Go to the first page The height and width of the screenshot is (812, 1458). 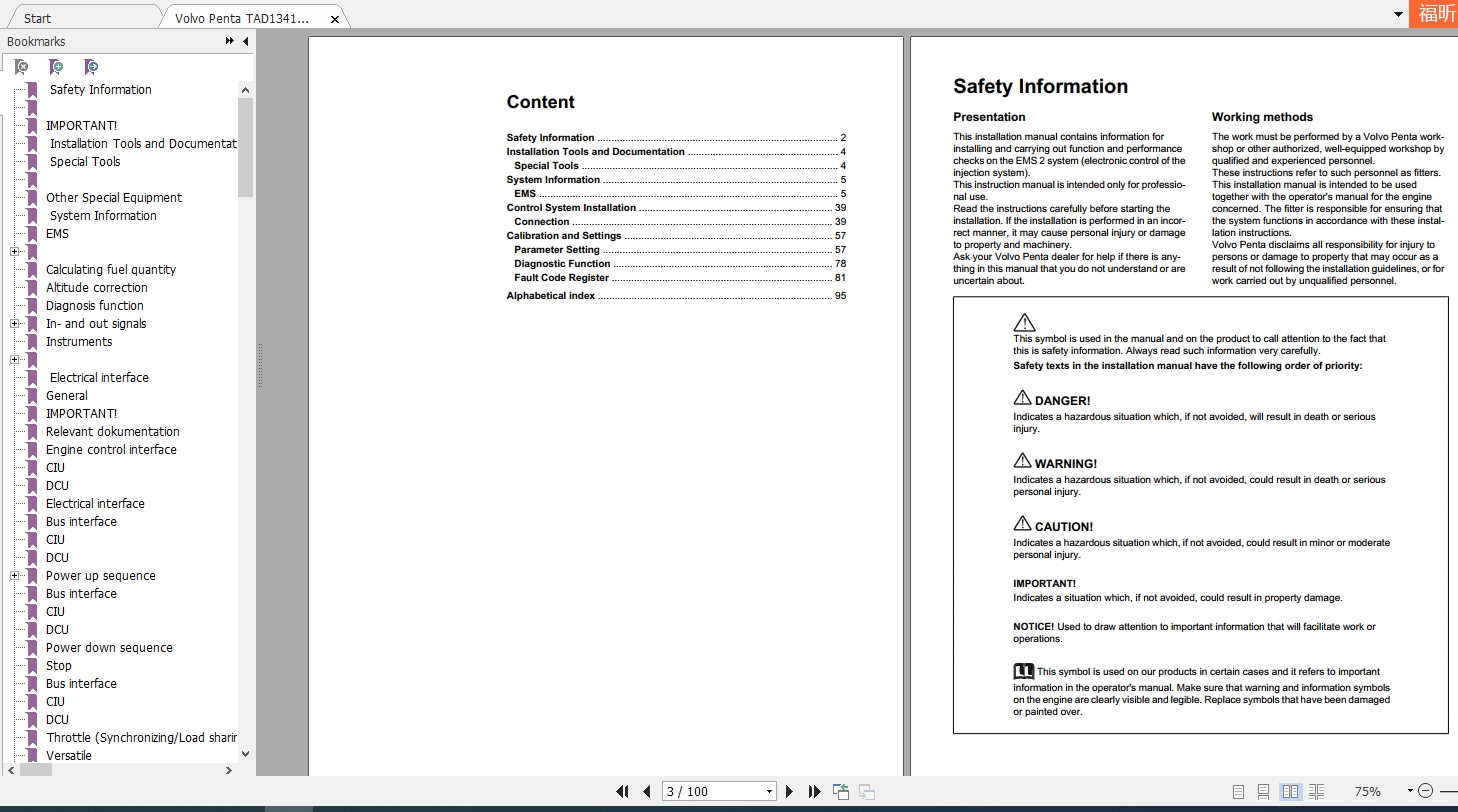click(x=622, y=791)
